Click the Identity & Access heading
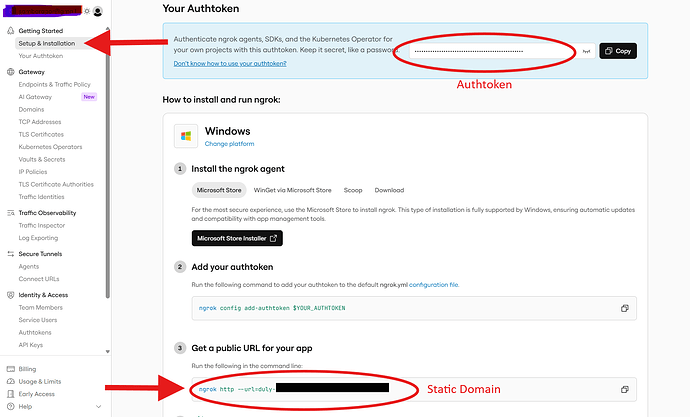This screenshot has height=417, width=690. [43, 295]
